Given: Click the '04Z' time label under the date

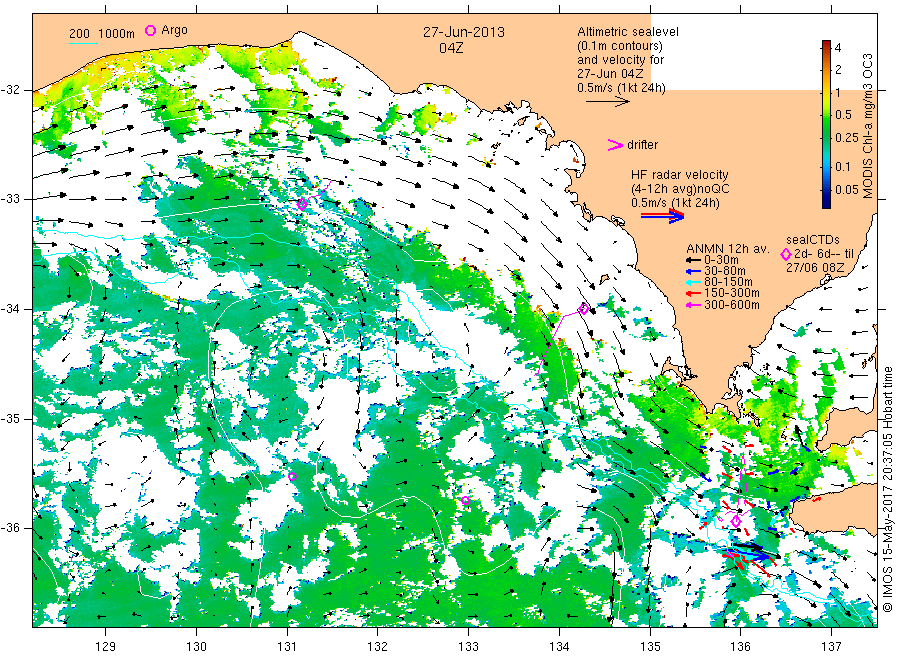Looking at the screenshot, I should pyautogui.click(x=451, y=48).
